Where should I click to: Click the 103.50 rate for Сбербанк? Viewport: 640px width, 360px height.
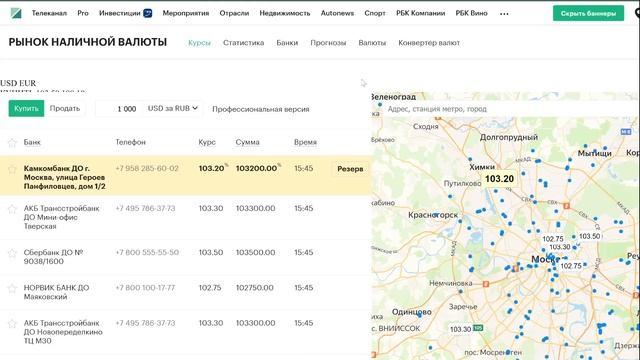211,252
